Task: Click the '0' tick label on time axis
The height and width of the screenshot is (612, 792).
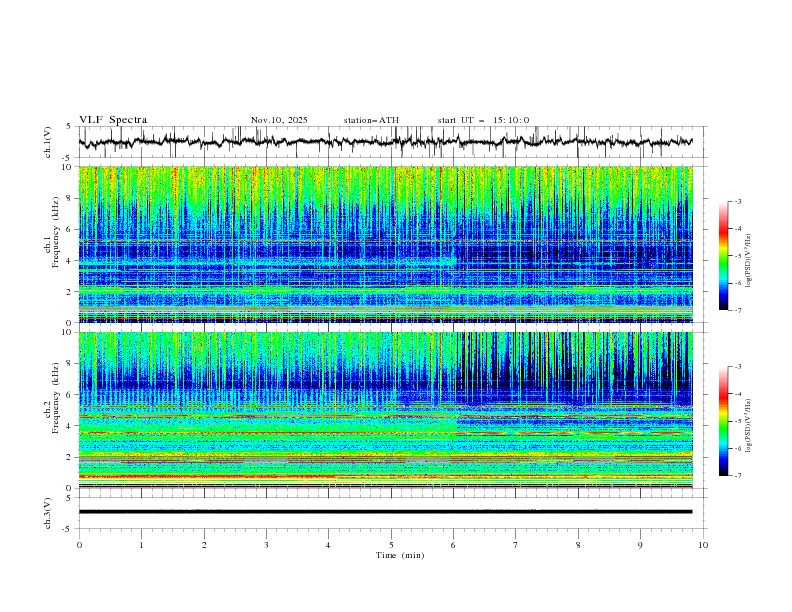Action: pos(79,545)
